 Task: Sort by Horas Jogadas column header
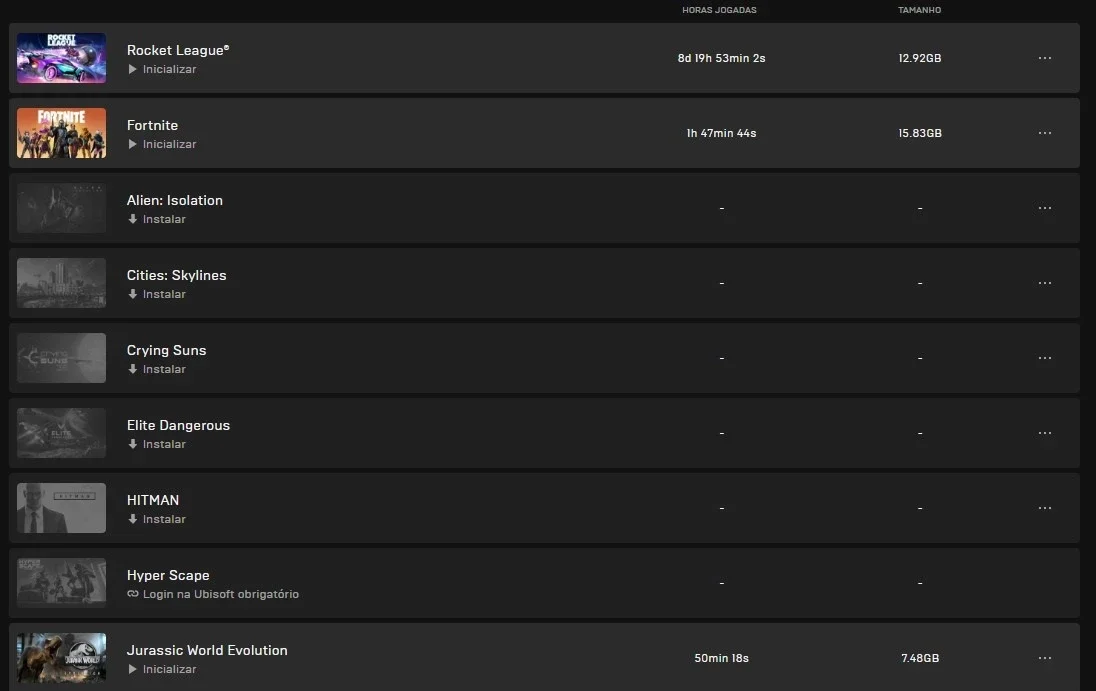(x=719, y=10)
